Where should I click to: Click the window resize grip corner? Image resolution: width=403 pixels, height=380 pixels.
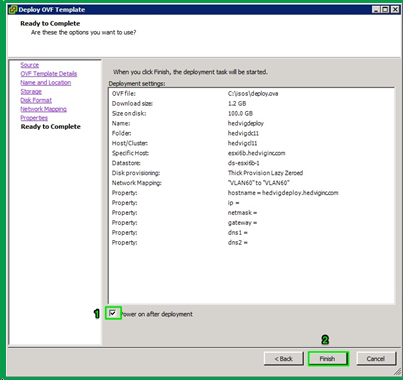397,371
